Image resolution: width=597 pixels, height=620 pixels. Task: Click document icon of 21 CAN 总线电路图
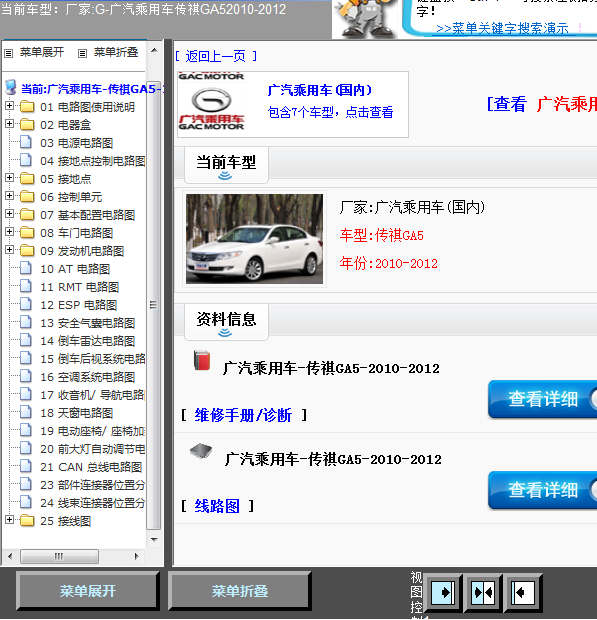click(26, 466)
